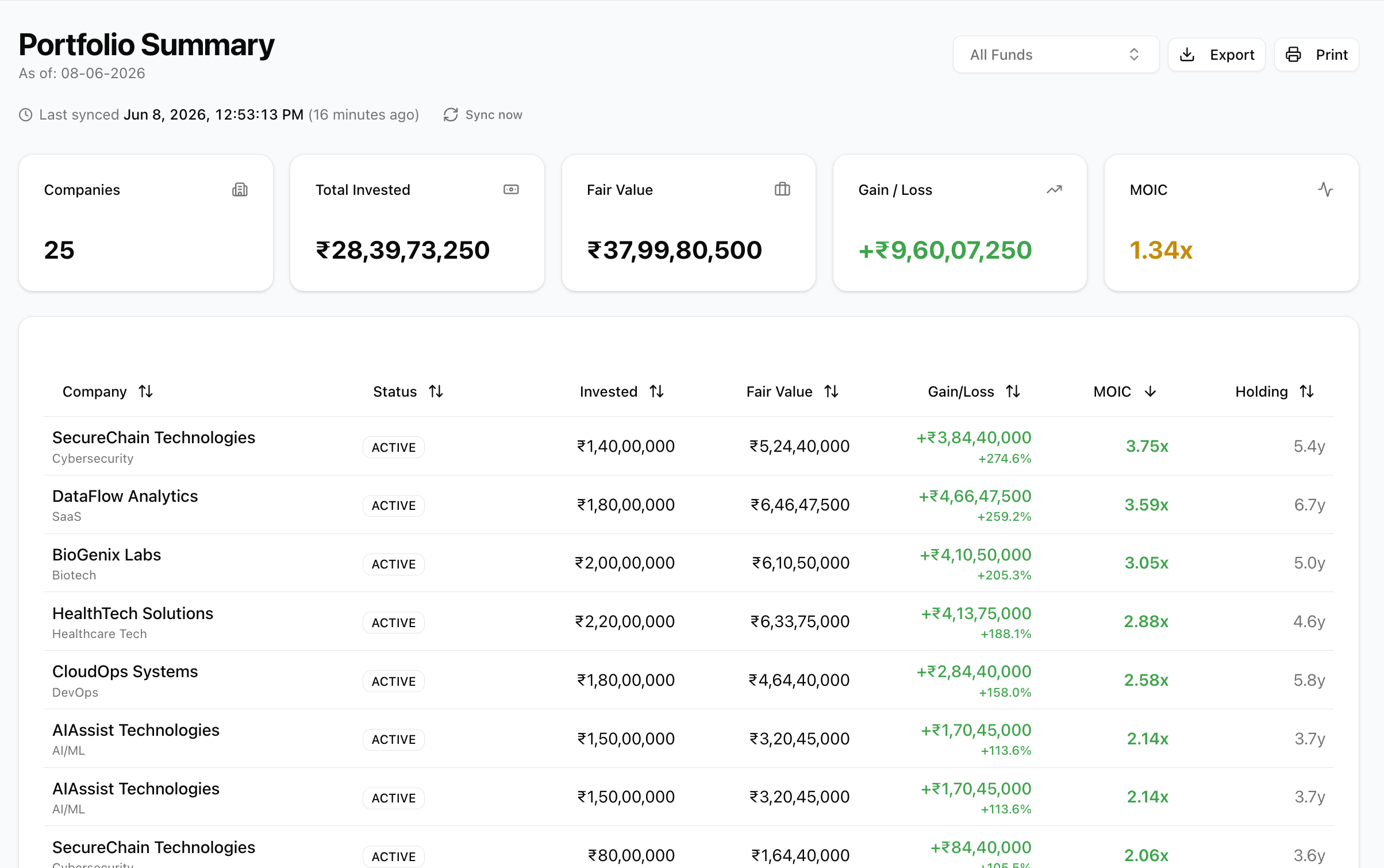Click invested amount ₹2,20,00,000
Screen dimensions: 1384x868
[x=625, y=622]
